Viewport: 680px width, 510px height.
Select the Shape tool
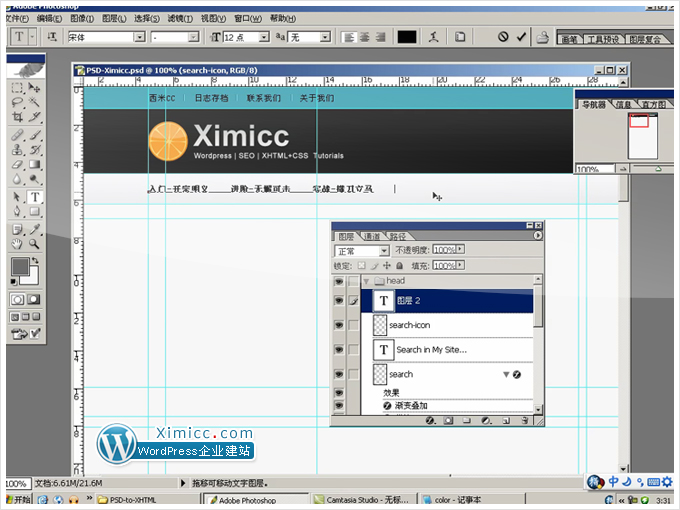pyautogui.click(x=34, y=212)
